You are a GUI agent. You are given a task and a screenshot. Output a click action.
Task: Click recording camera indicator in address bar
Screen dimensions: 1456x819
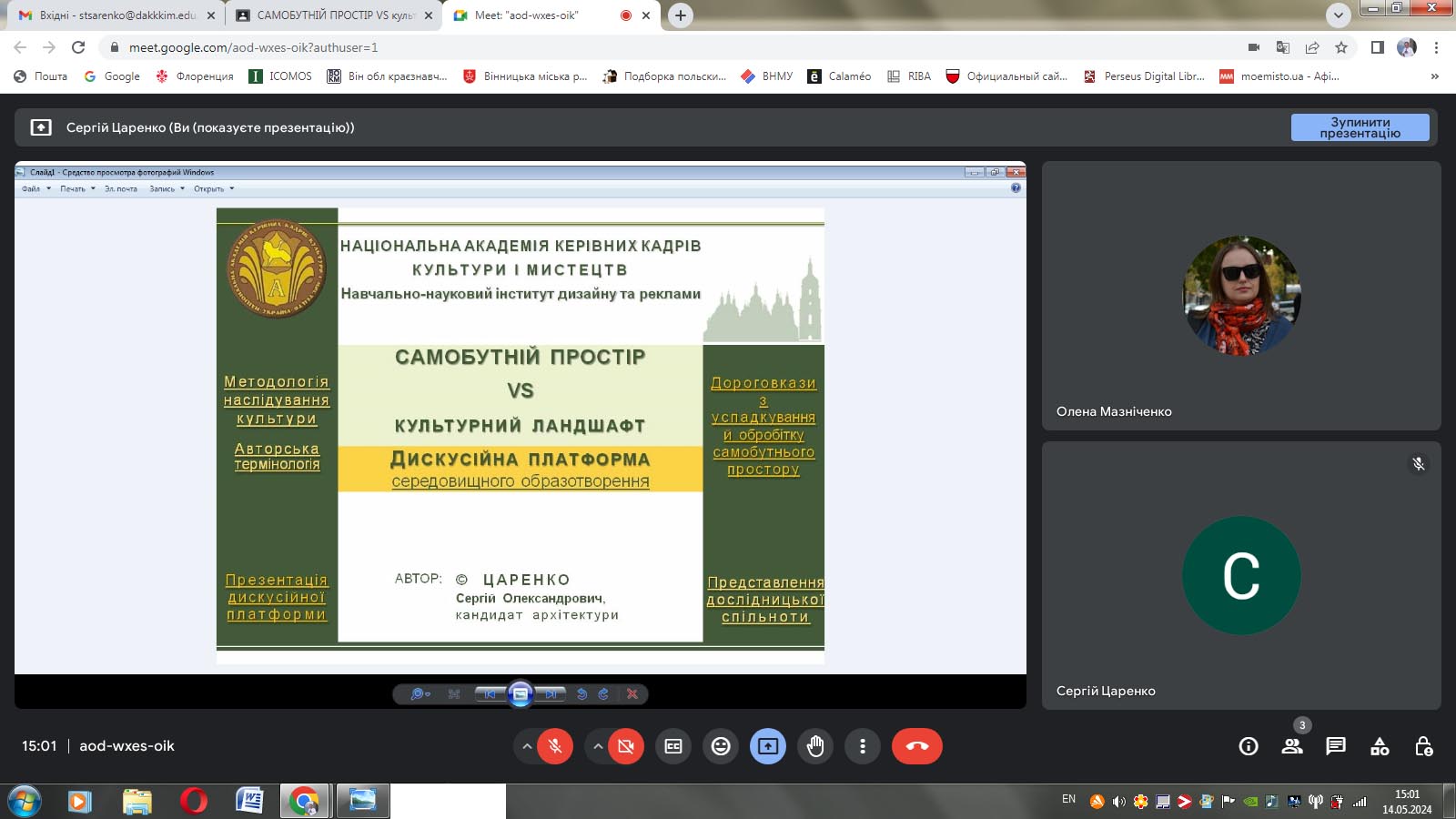pyautogui.click(x=1254, y=47)
